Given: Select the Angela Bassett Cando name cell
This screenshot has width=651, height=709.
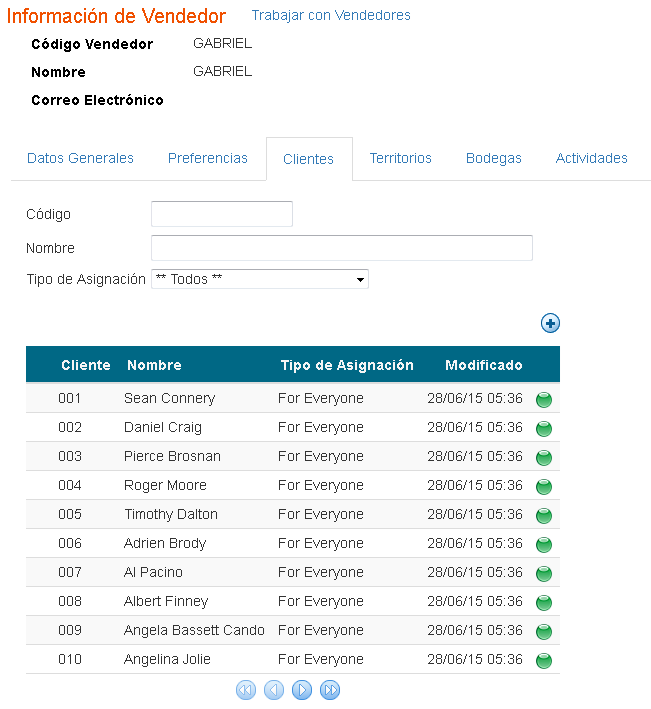Looking at the screenshot, I should (194, 630).
